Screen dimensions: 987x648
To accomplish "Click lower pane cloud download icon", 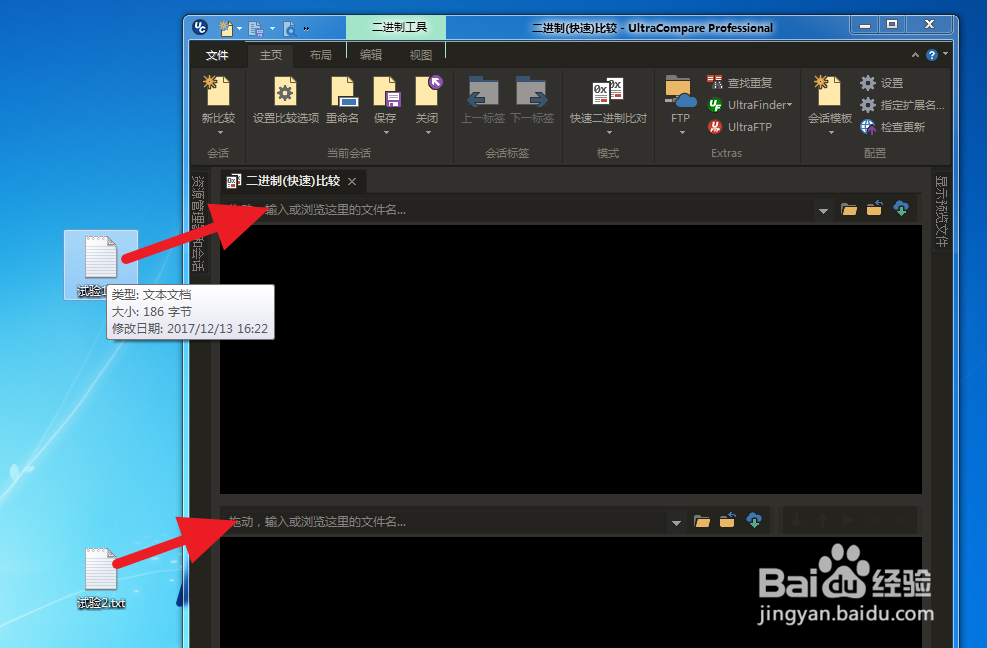I will pyautogui.click(x=754, y=521).
